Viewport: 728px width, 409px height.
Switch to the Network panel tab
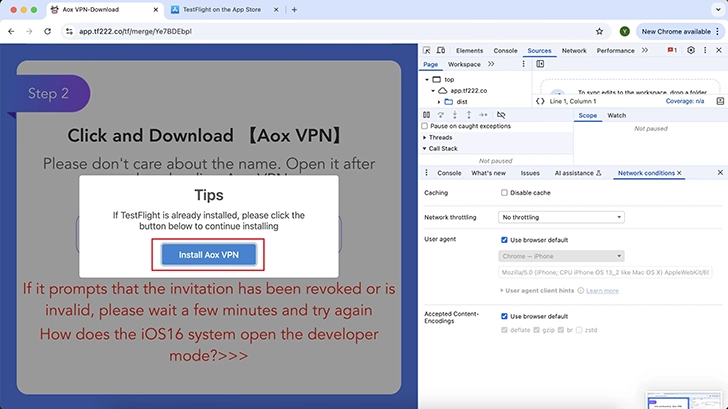click(574, 50)
